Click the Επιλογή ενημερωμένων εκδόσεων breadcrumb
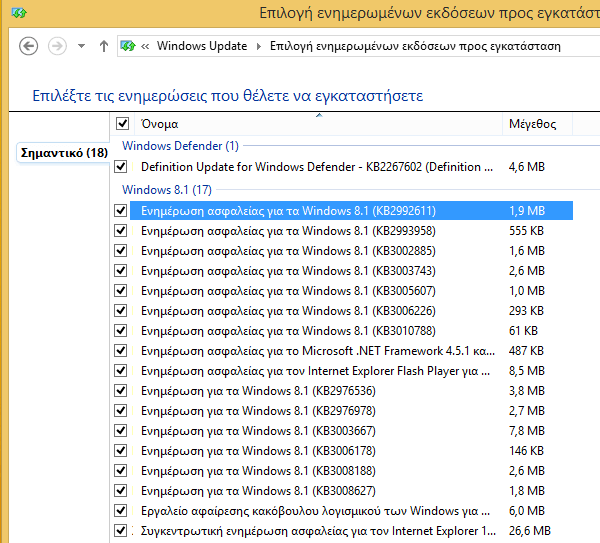 [415, 46]
